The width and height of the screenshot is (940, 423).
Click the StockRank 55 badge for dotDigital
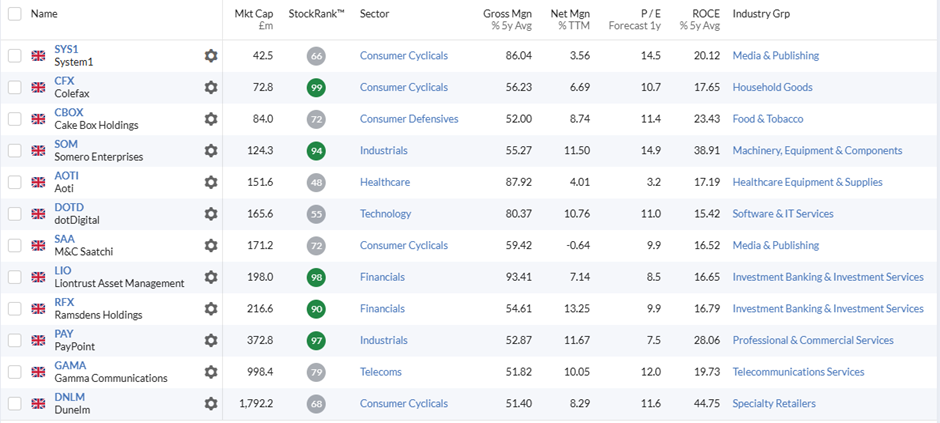(317, 214)
